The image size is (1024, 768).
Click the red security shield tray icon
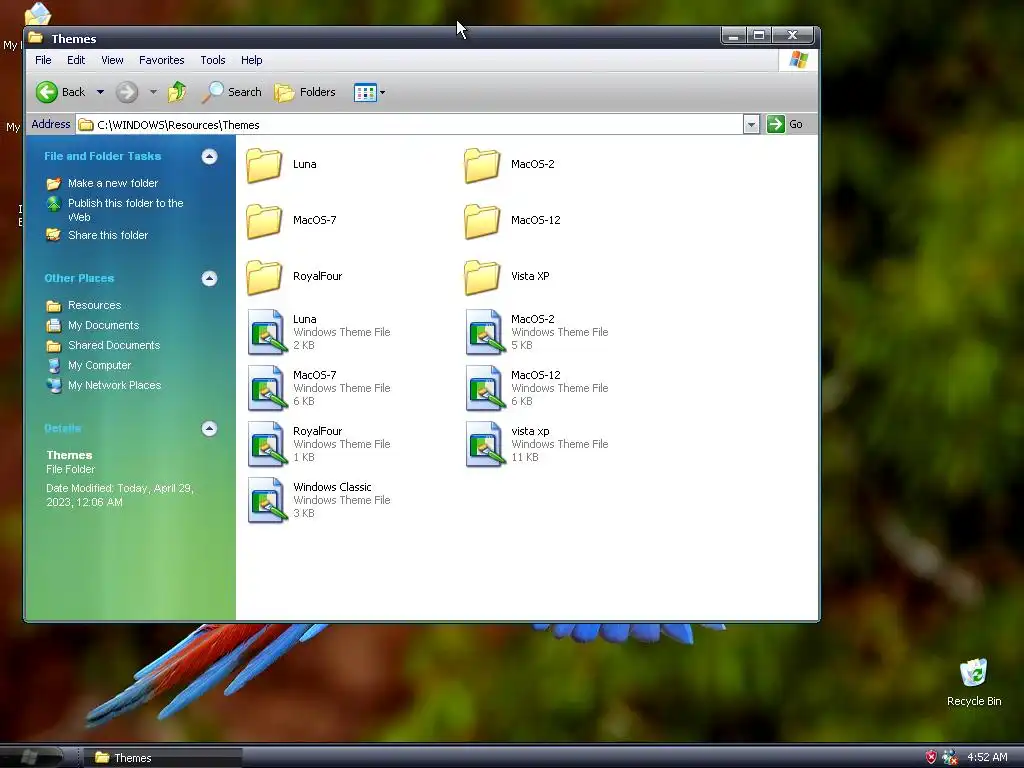[931, 757]
